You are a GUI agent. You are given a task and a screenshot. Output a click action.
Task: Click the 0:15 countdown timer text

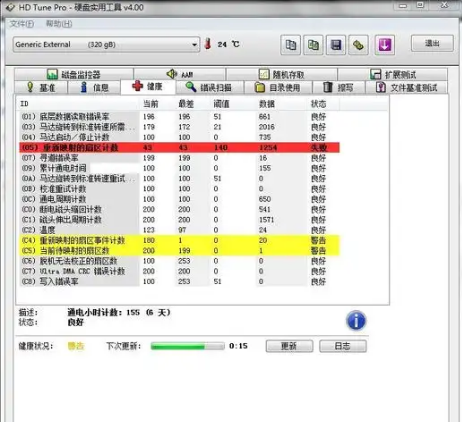click(238, 346)
